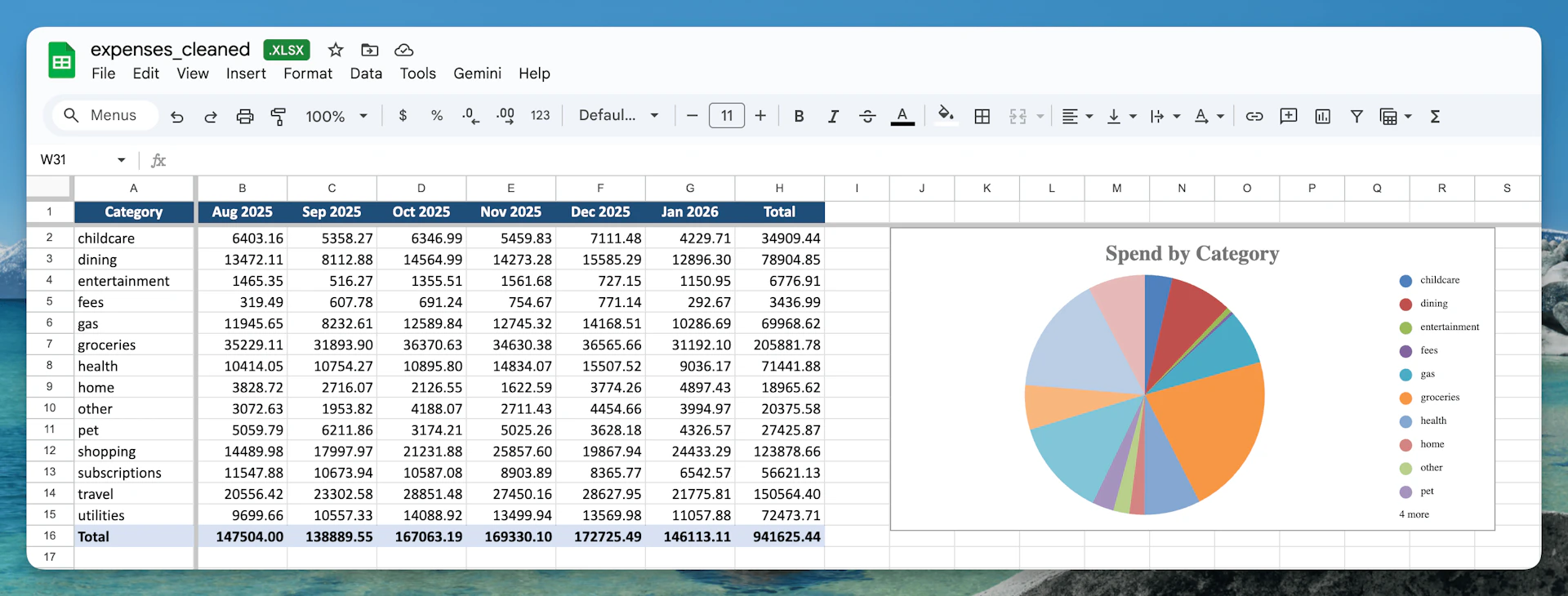Open the font family Default dropdown
This screenshot has width=1568, height=596.
[x=618, y=115]
